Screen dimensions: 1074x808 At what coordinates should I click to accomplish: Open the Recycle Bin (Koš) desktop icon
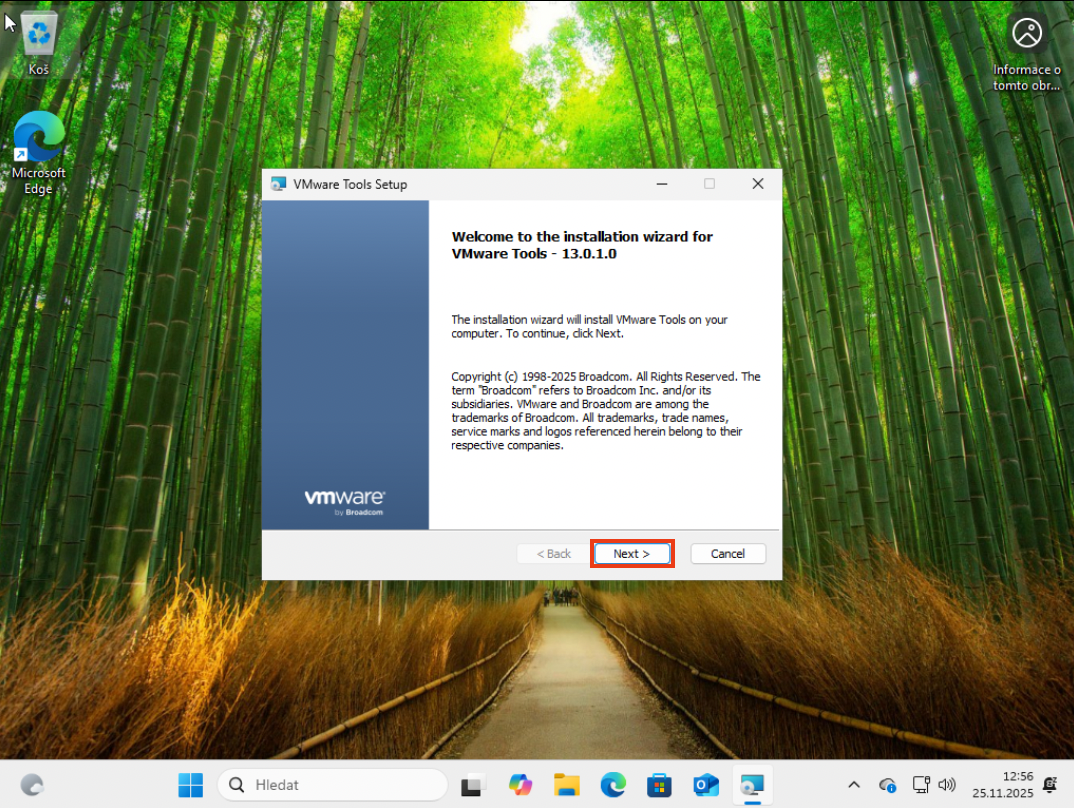point(39,42)
